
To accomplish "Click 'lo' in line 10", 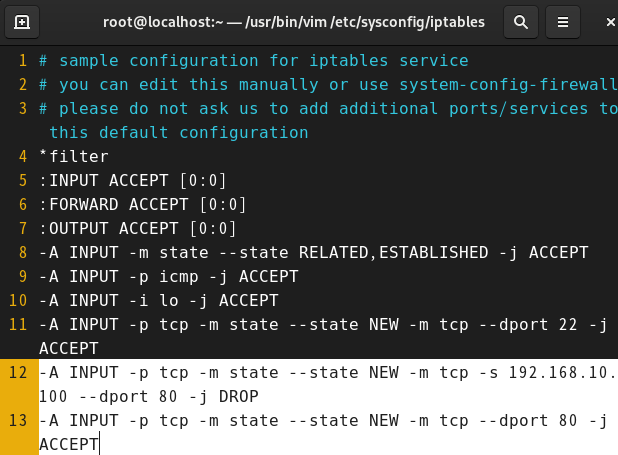I will tap(169, 300).
